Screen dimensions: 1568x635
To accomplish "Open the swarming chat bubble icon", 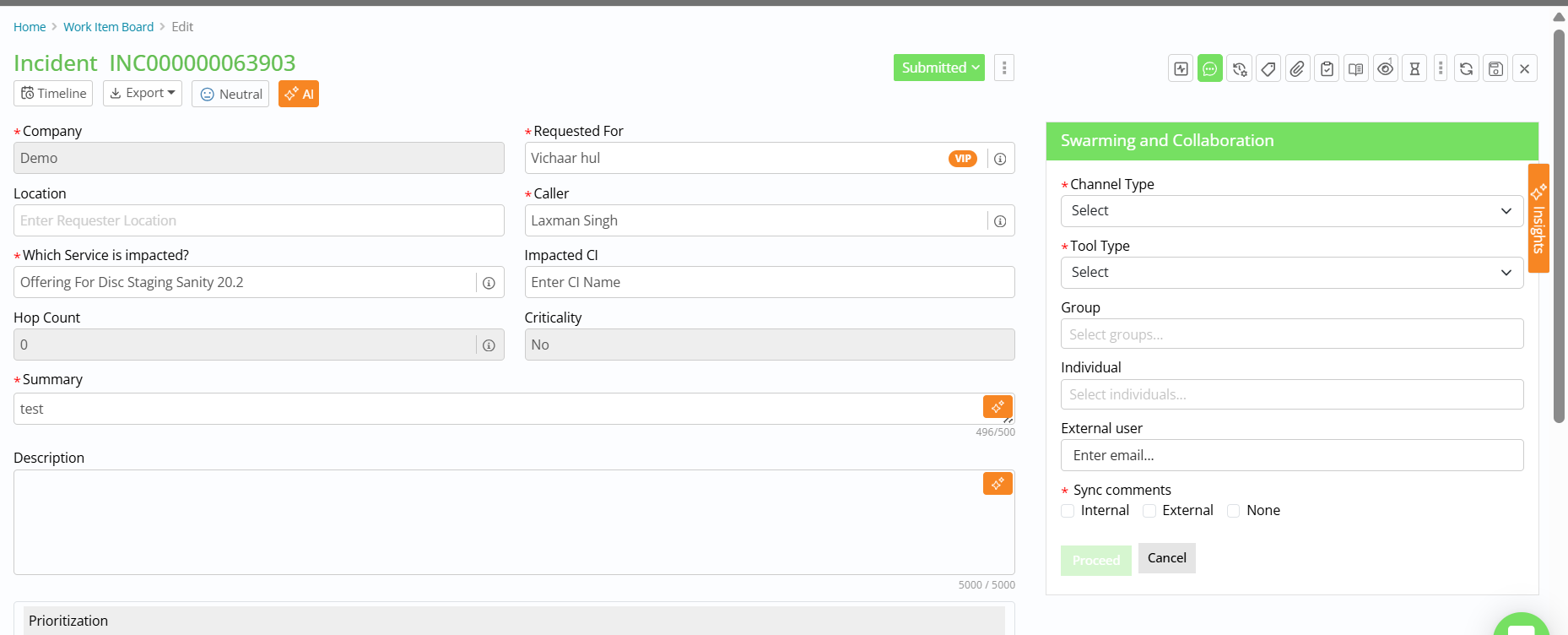I will [x=1210, y=68].
